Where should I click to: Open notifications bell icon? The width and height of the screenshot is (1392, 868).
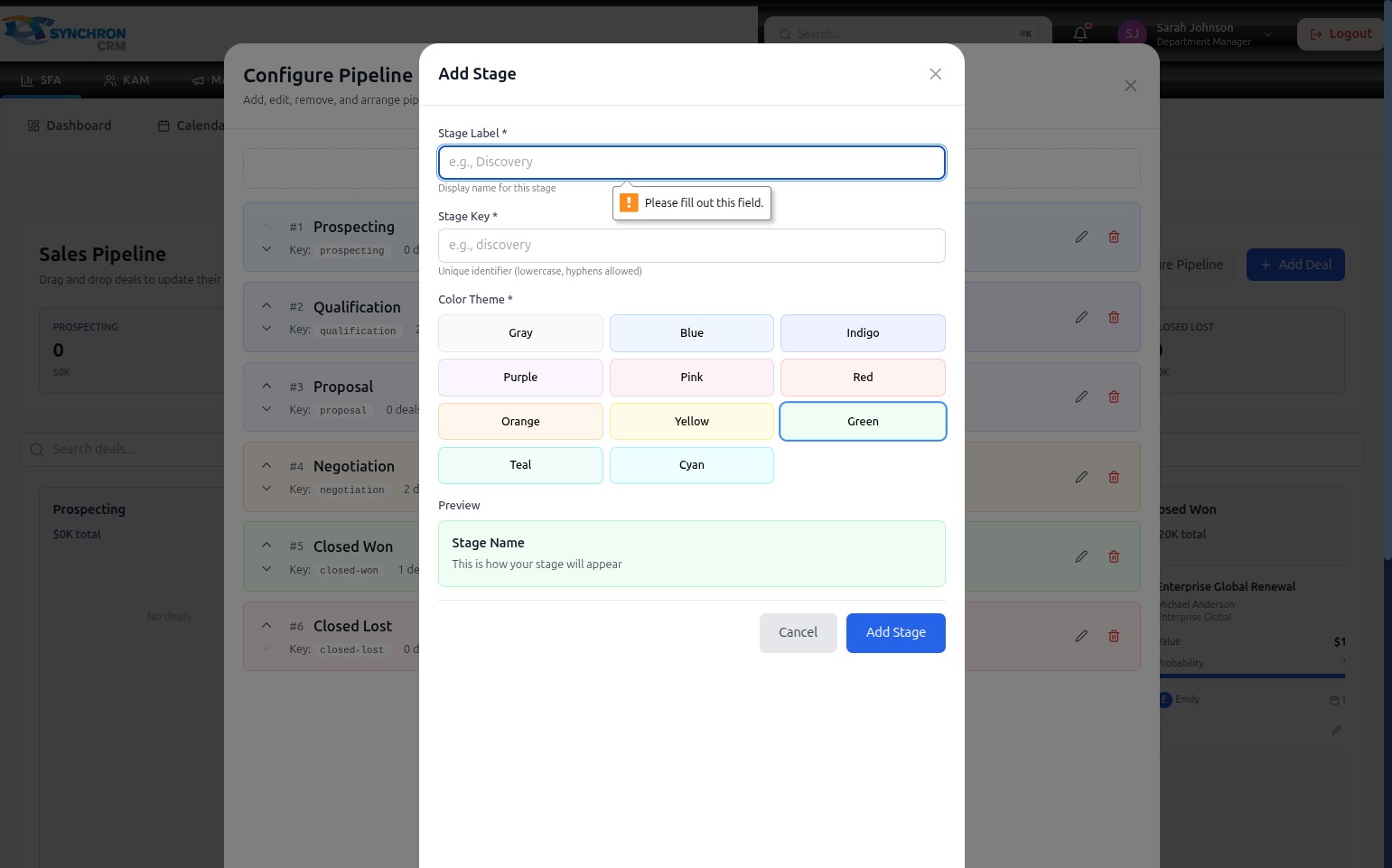(1080, 33)
